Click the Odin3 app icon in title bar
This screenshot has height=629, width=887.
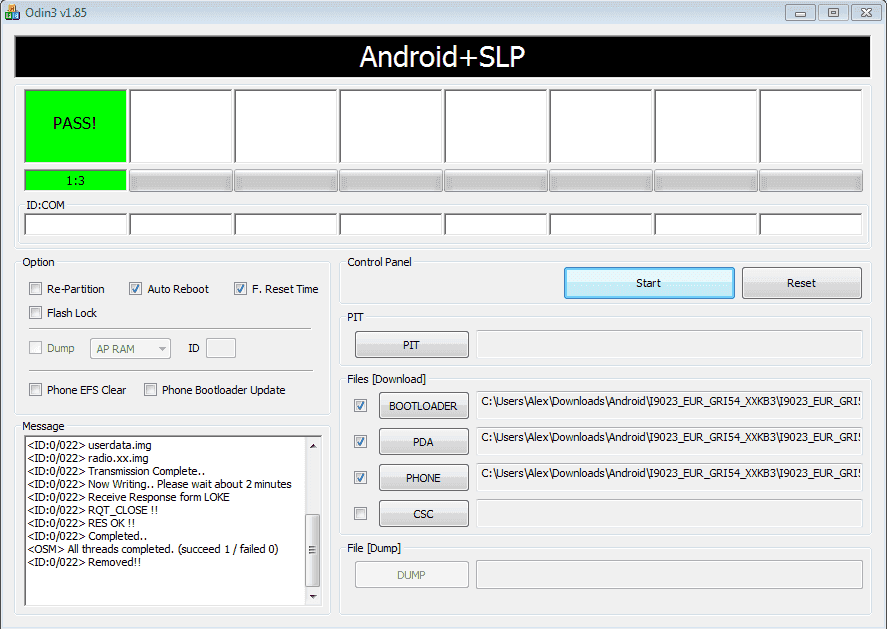12,12
